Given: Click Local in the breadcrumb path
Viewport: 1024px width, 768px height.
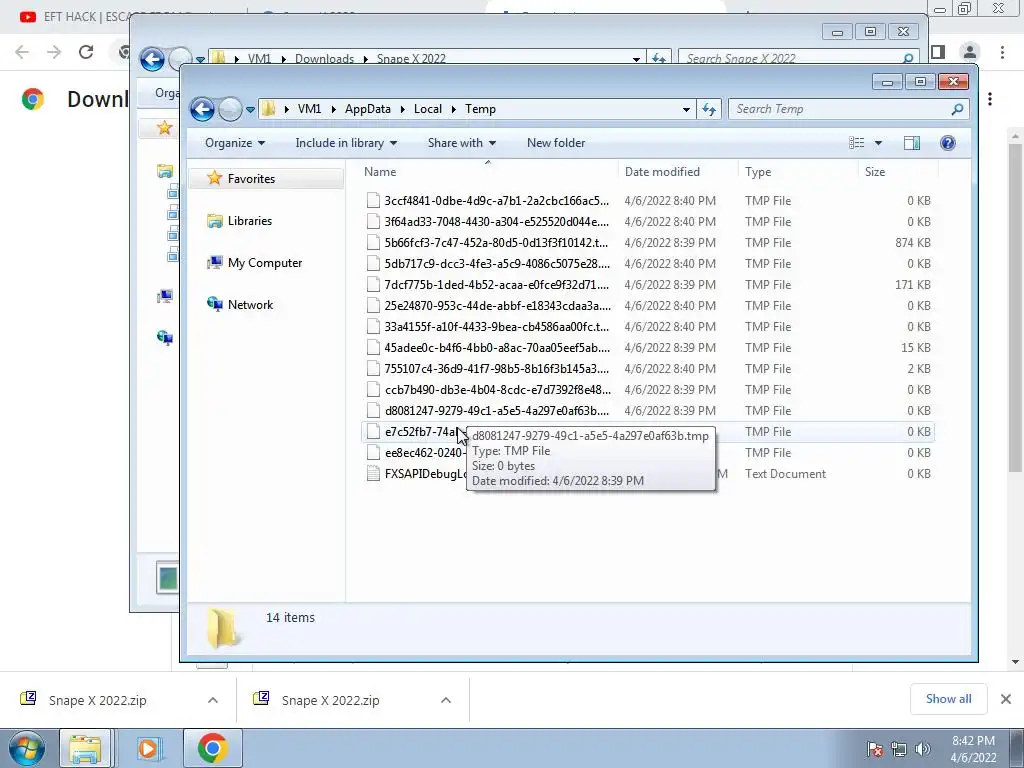Looking at the screenshot, I should click(x=428, y=109).
